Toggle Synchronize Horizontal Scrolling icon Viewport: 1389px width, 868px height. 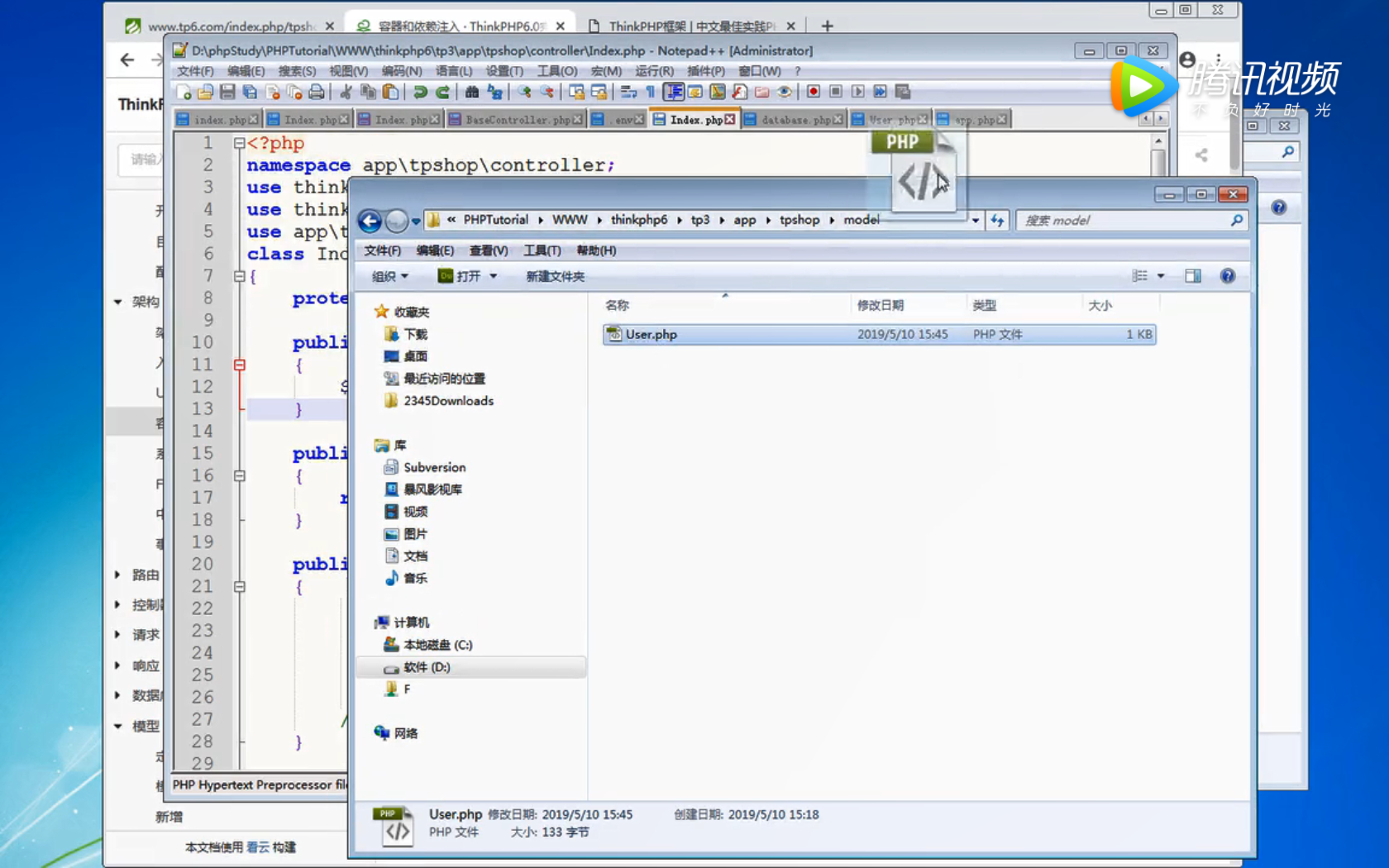point(599,92)
